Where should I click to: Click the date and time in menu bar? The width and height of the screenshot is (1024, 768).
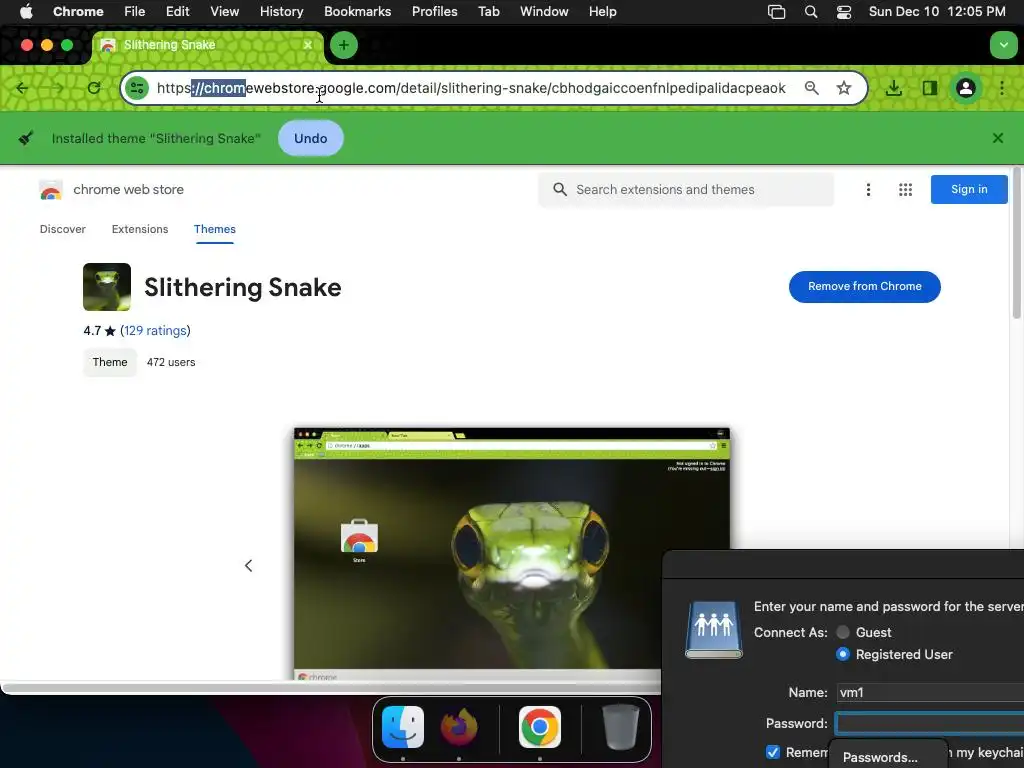coord(936,12)
